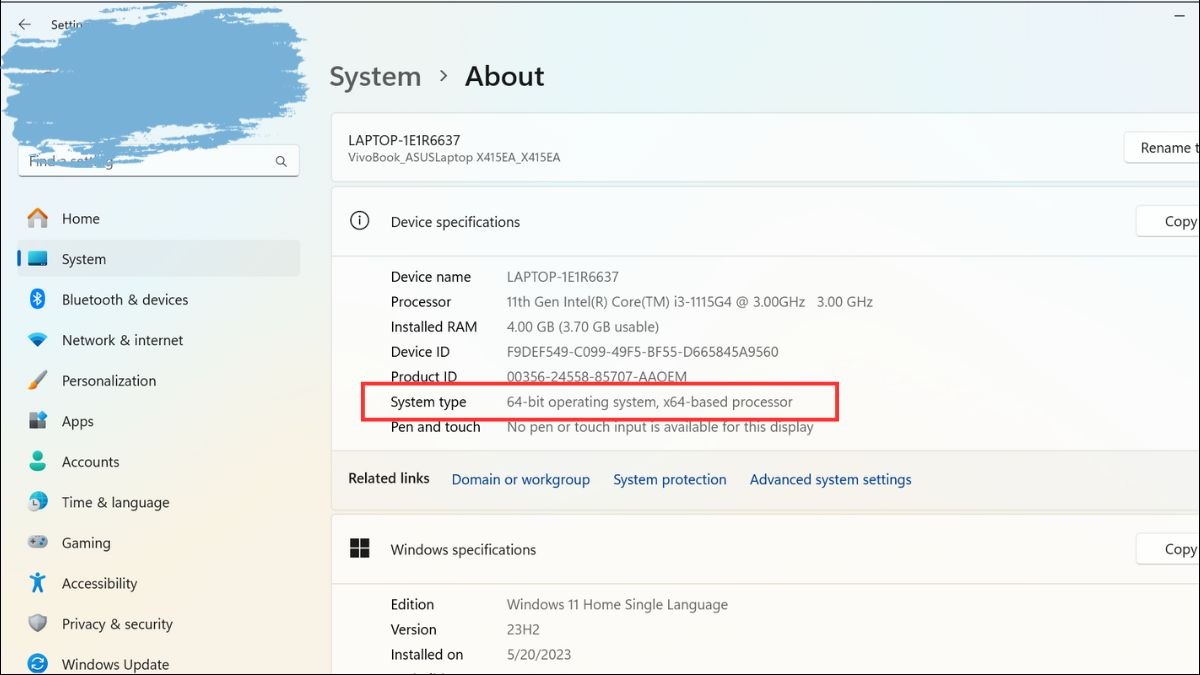The height and width of the screenshot is (675, 1200).
Task: Open Accounts settings
Action: [x=159, y=461]
